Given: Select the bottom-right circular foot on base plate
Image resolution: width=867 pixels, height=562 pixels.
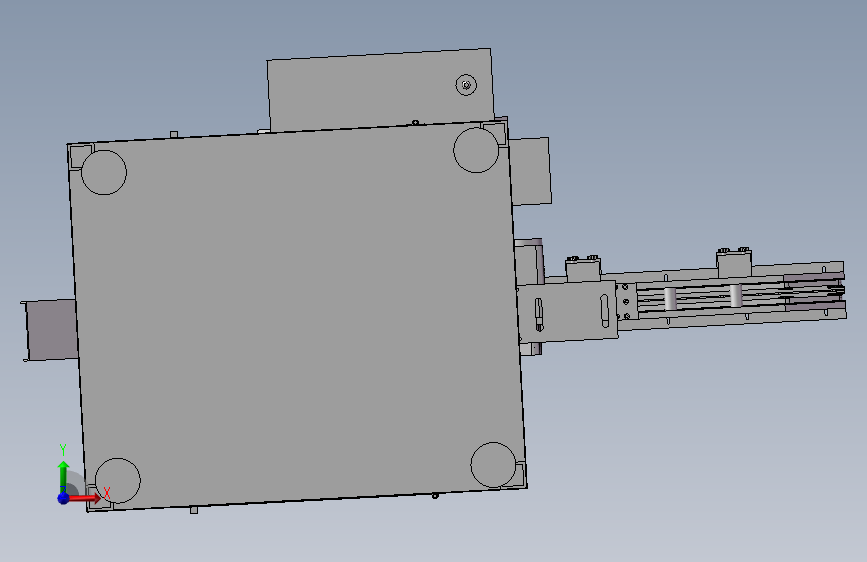Looking at the screenshot, I should pos(493,465).
